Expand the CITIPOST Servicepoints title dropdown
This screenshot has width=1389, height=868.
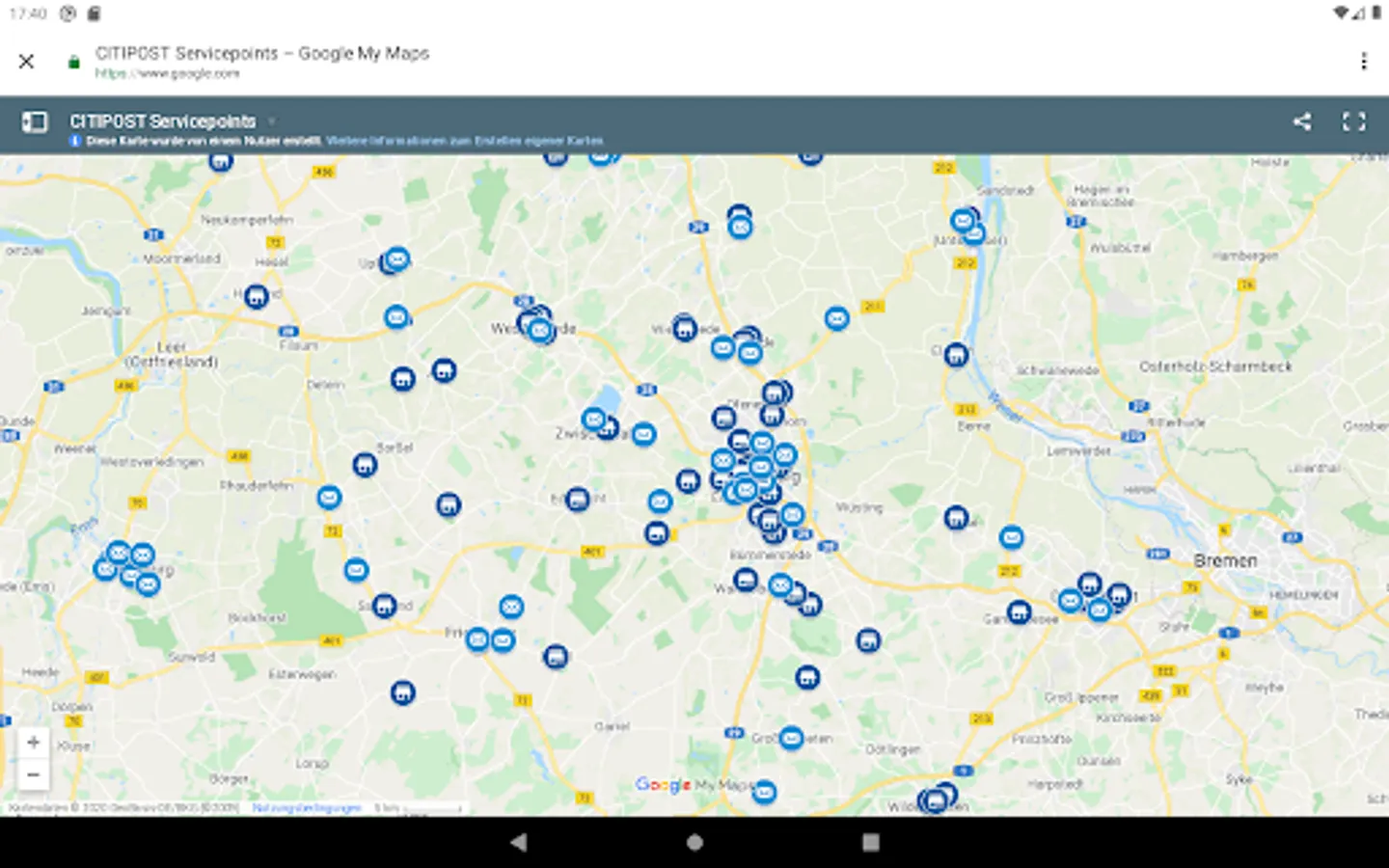(x=272, y=122)
